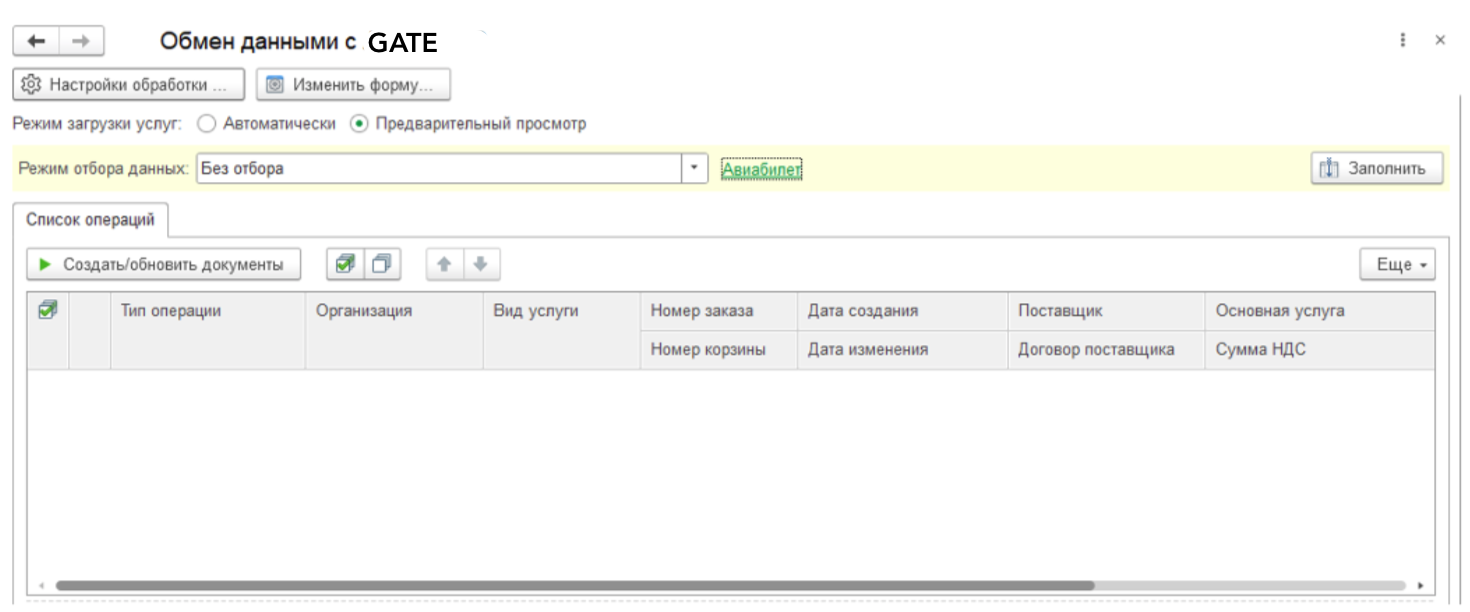Image resolution: width=1470 pixels, height=612 pixels.
Task: Click checkmark icon in table header
Action: coord(47,311)
